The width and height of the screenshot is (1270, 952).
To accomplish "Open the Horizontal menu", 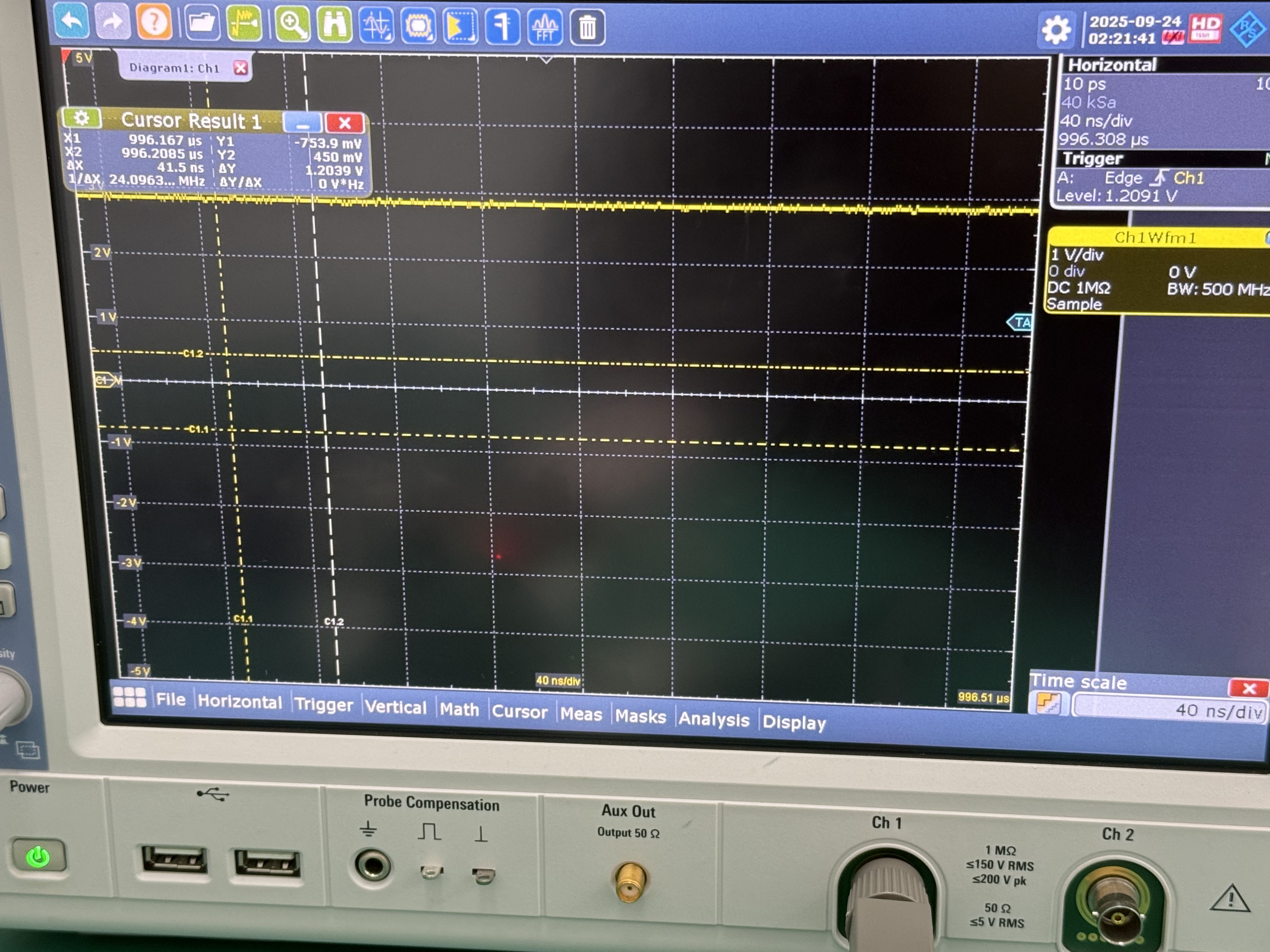I will pos(239,702).
